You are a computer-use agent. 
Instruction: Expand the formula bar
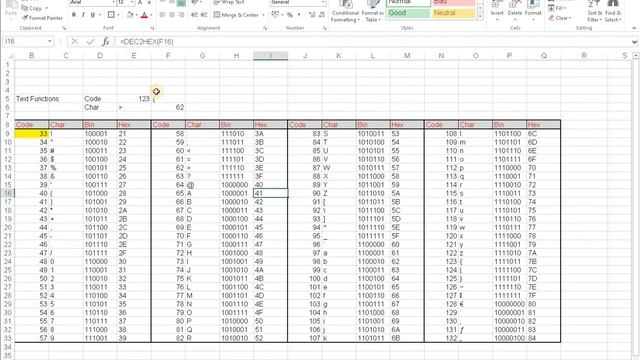(634, 42)
